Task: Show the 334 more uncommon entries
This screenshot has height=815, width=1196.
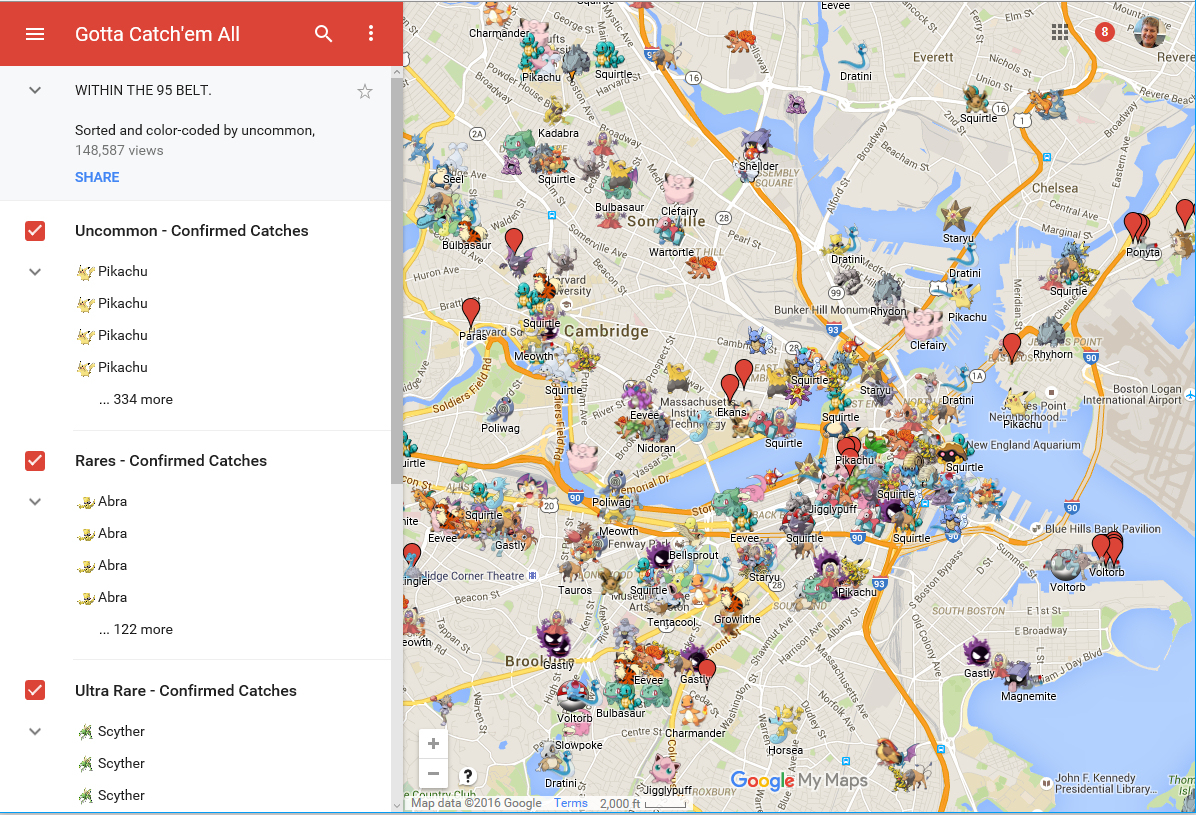Action: (x=136, y=399)
